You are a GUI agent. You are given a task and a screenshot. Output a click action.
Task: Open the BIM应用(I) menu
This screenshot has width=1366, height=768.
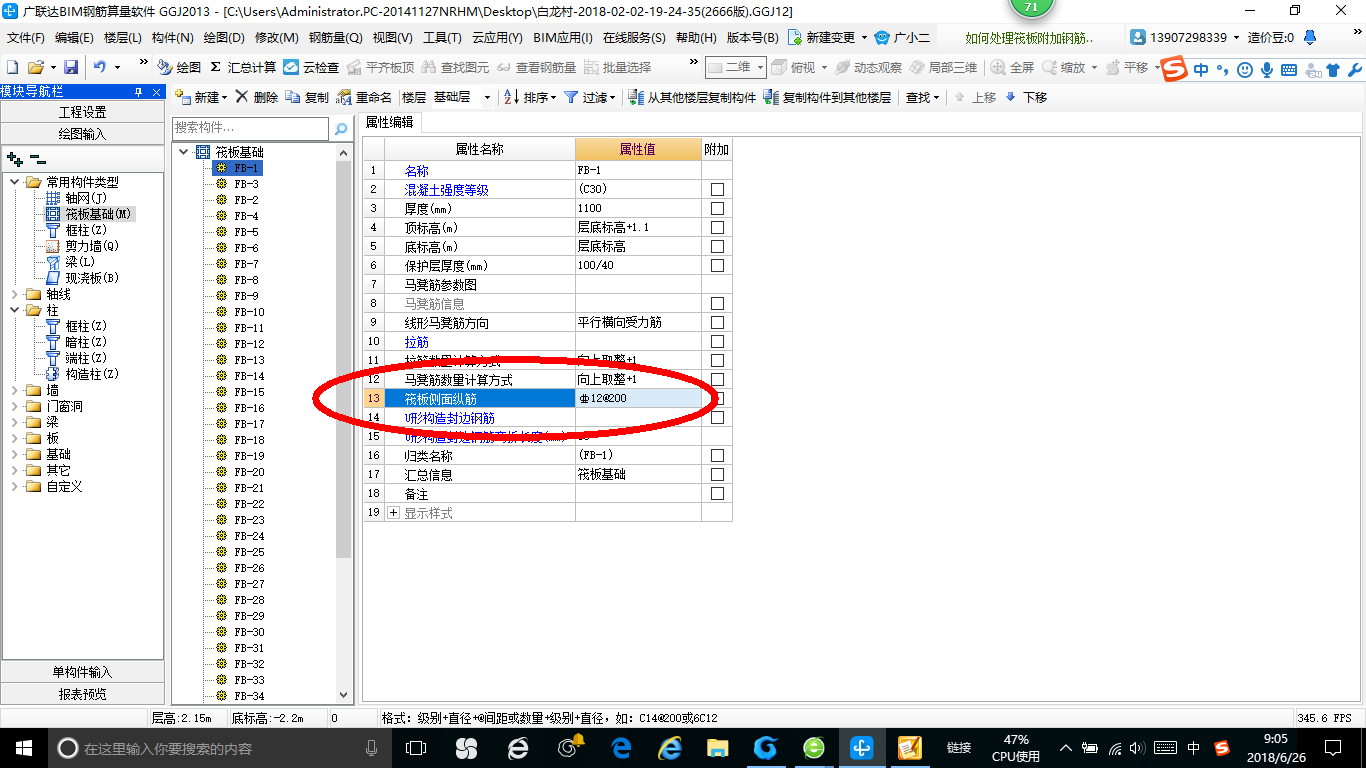(x=564, y=38)
